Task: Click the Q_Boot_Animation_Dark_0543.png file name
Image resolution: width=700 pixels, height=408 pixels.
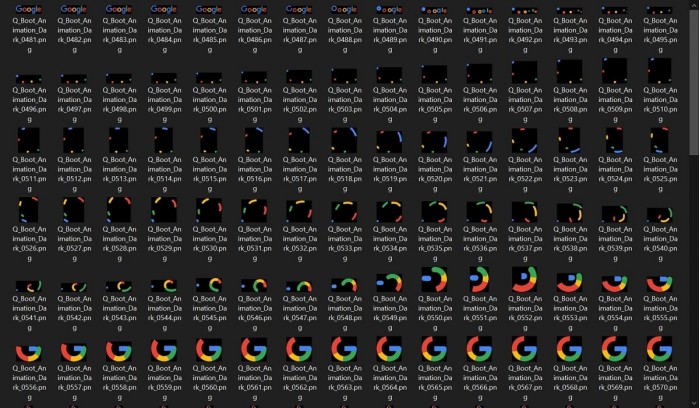Action: (119, 313)
